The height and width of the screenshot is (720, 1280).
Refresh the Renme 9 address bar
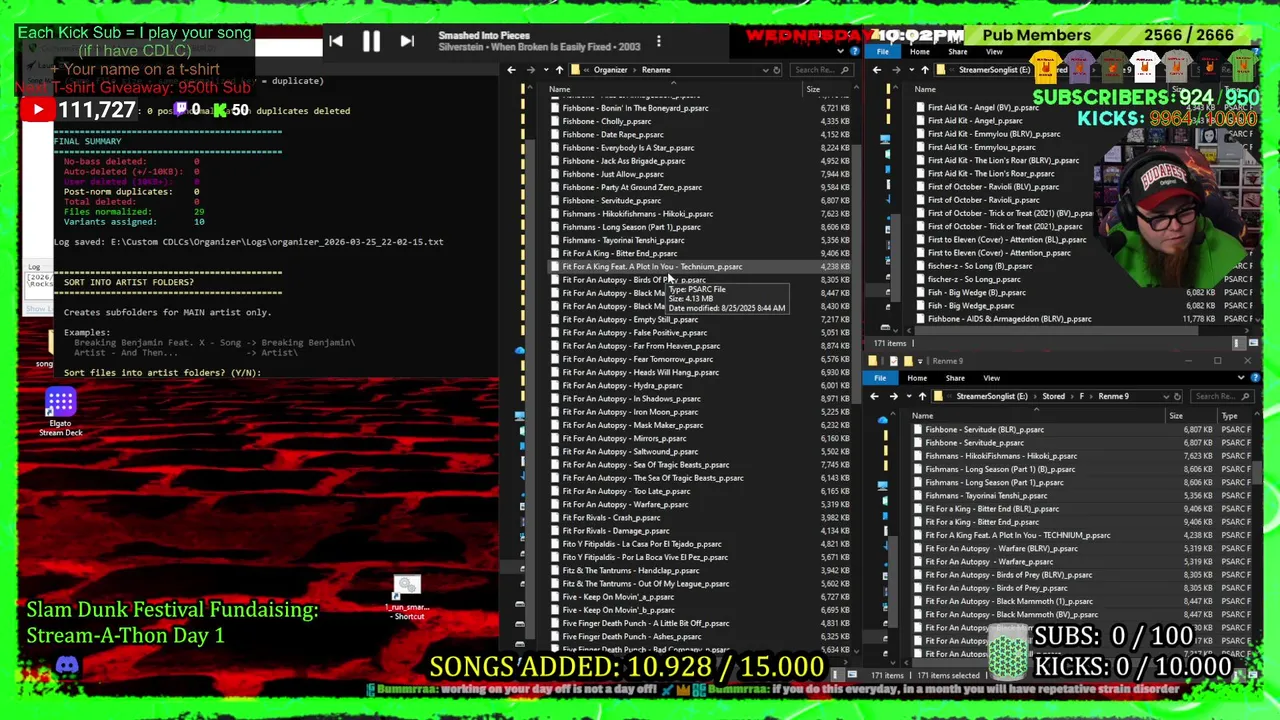click(1177, 396)
